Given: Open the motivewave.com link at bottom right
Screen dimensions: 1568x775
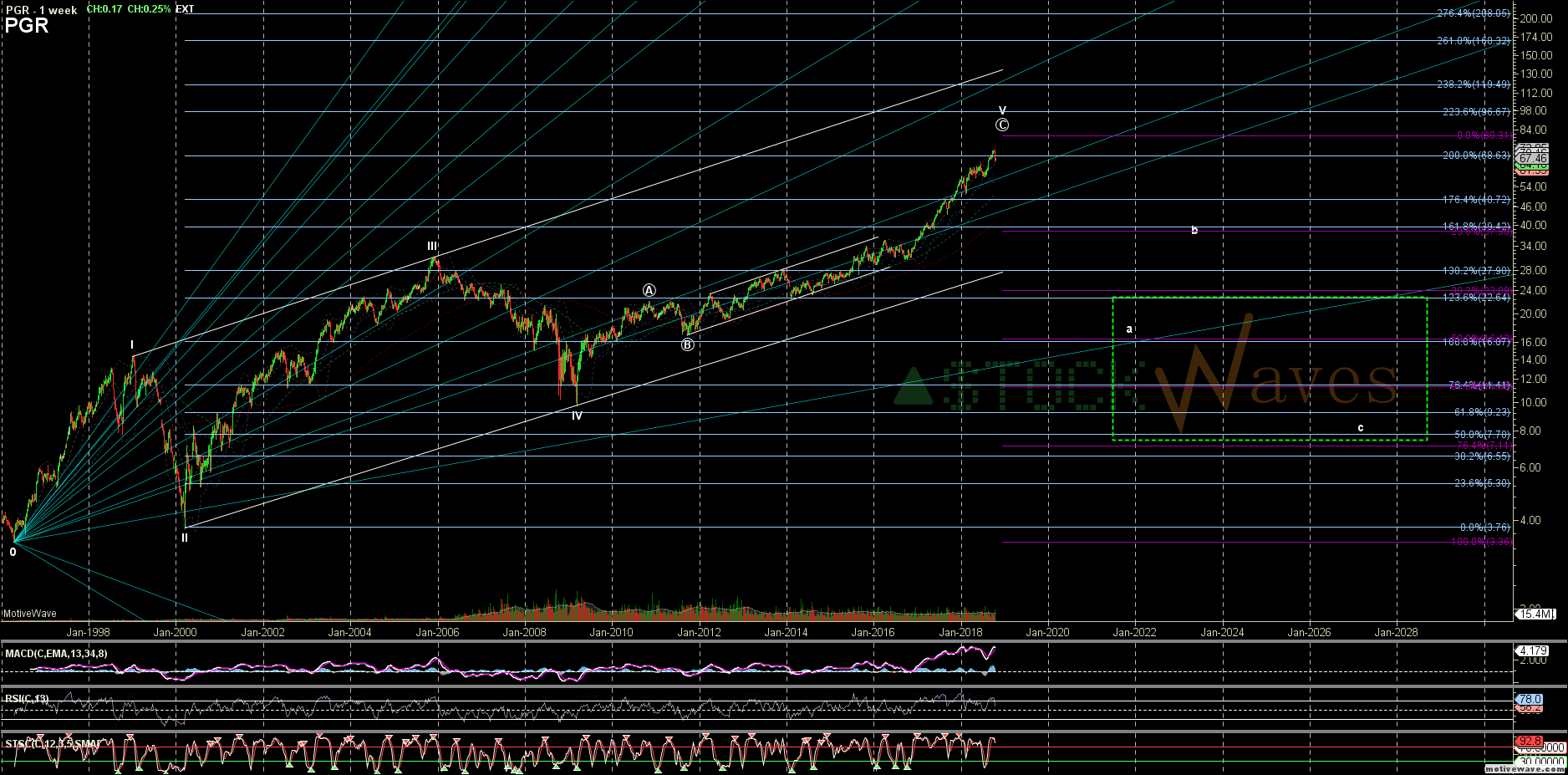Looking at the screenshot, I should (1525, 769).
